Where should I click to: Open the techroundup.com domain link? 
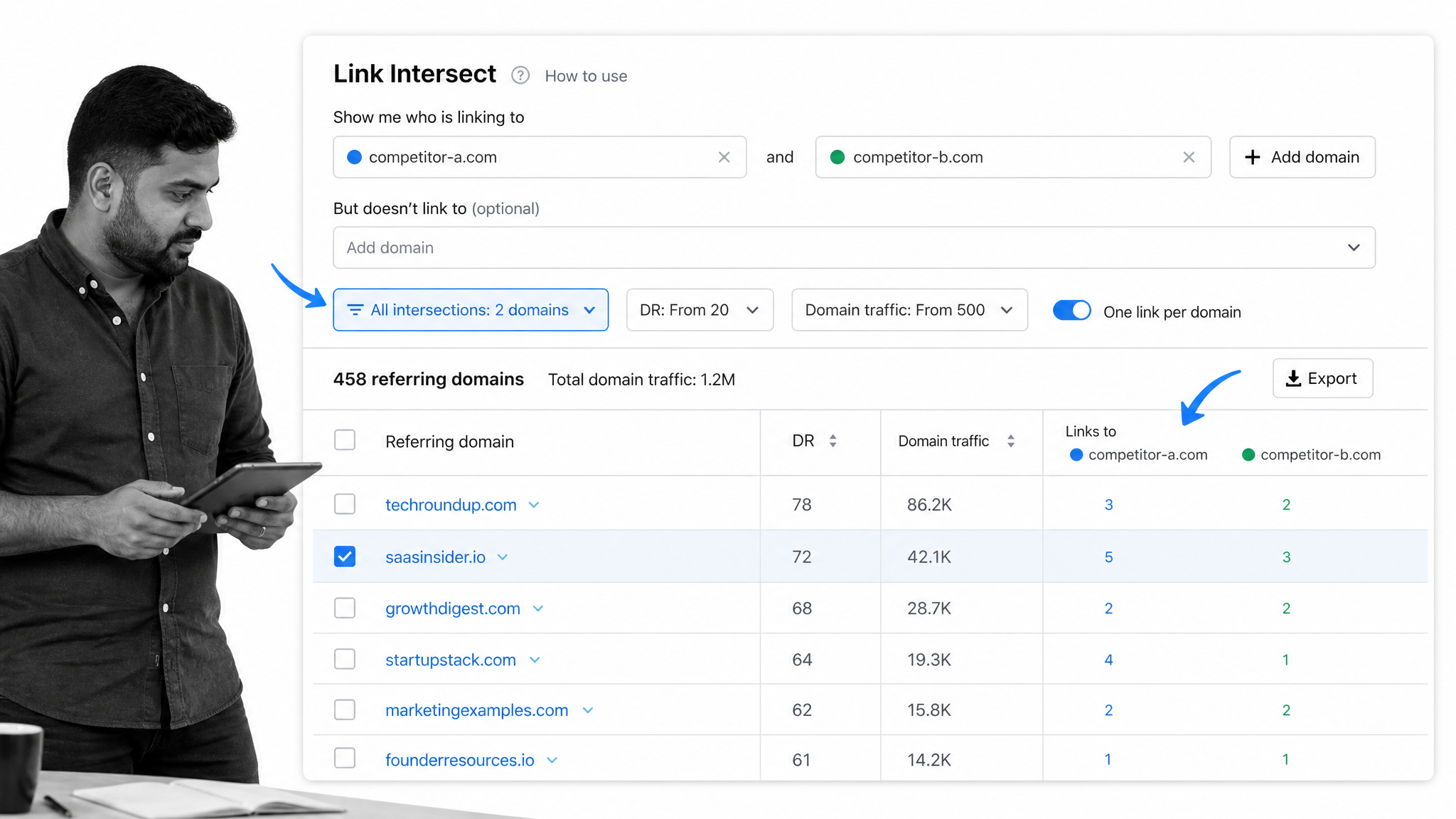tap(451, 505)
